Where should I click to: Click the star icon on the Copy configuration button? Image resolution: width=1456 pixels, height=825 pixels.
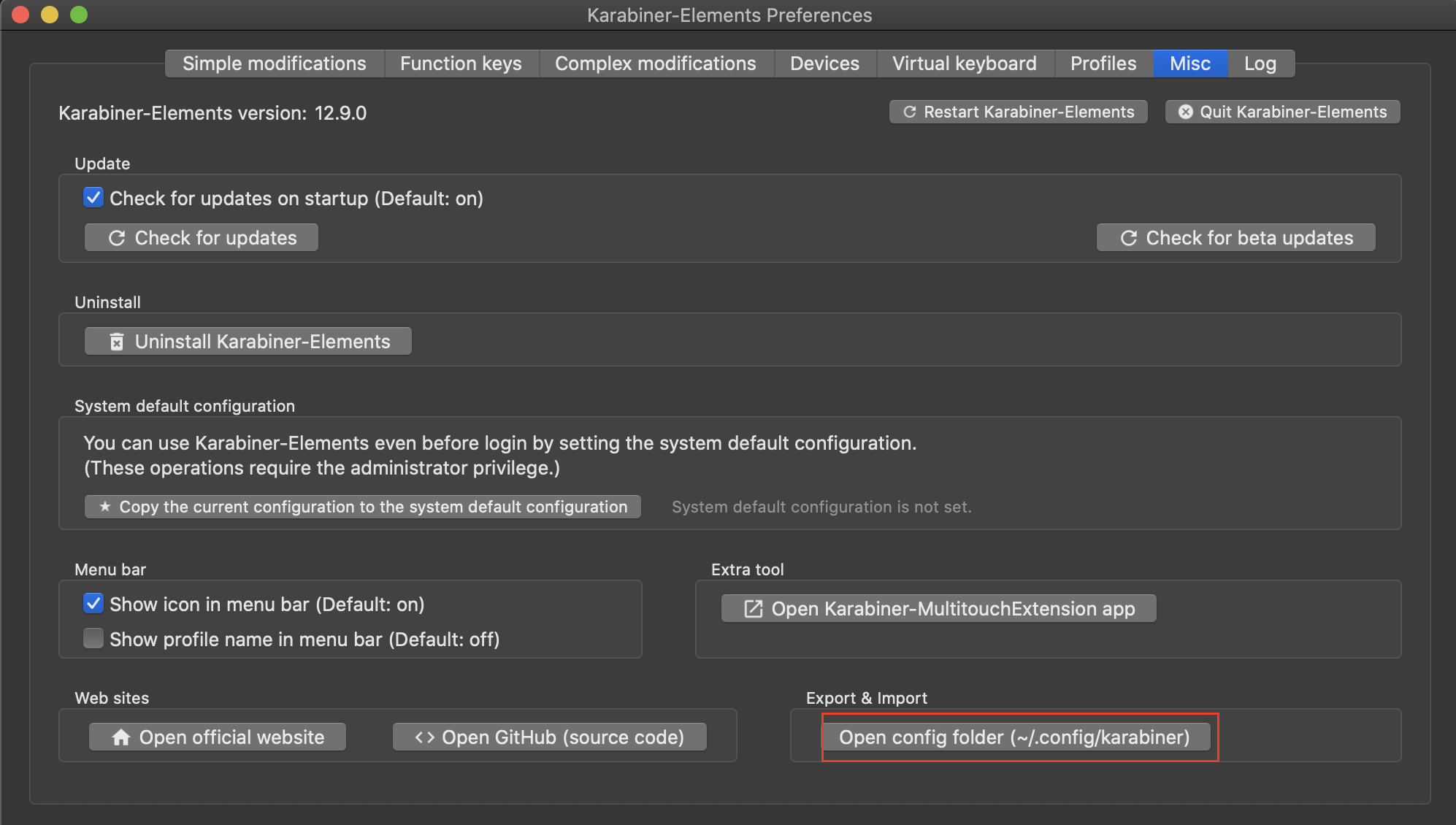[x=105, y=507]
